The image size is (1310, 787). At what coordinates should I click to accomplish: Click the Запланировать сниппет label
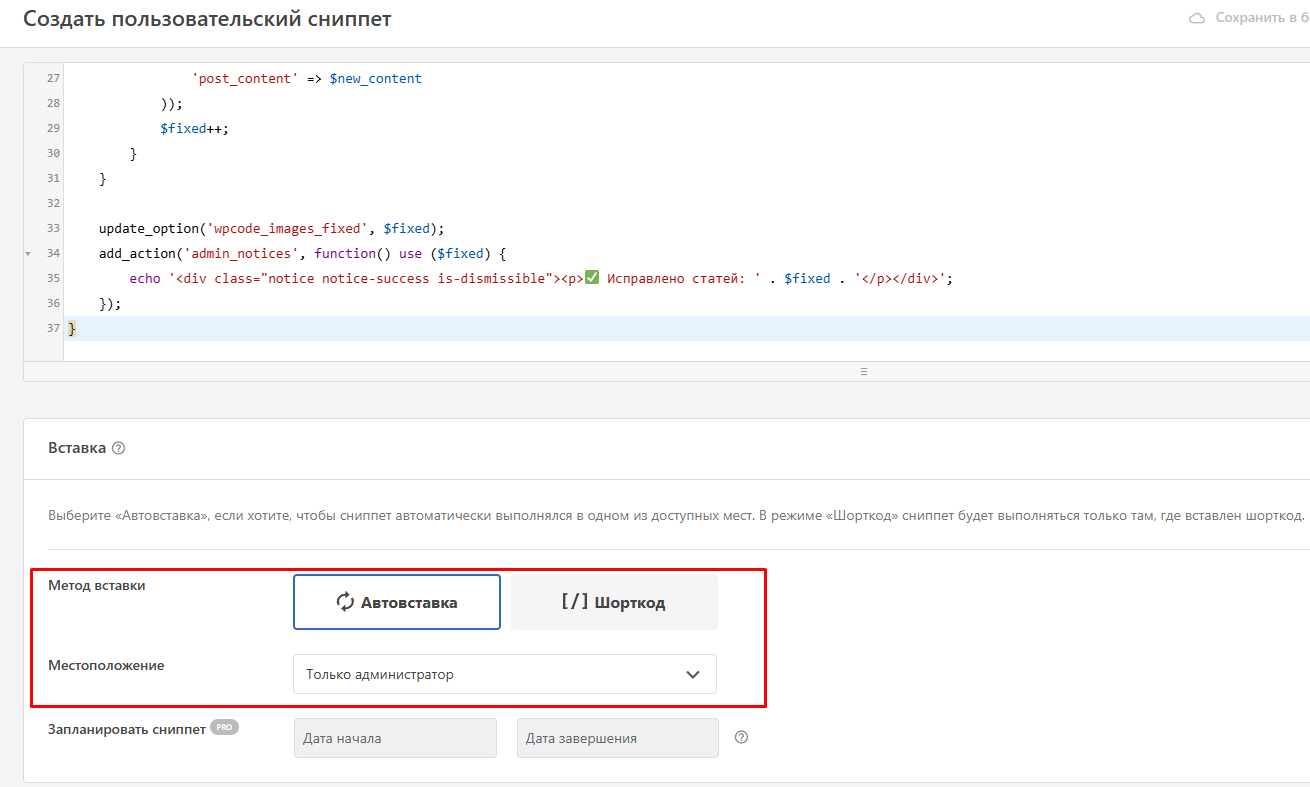point(127,729)
